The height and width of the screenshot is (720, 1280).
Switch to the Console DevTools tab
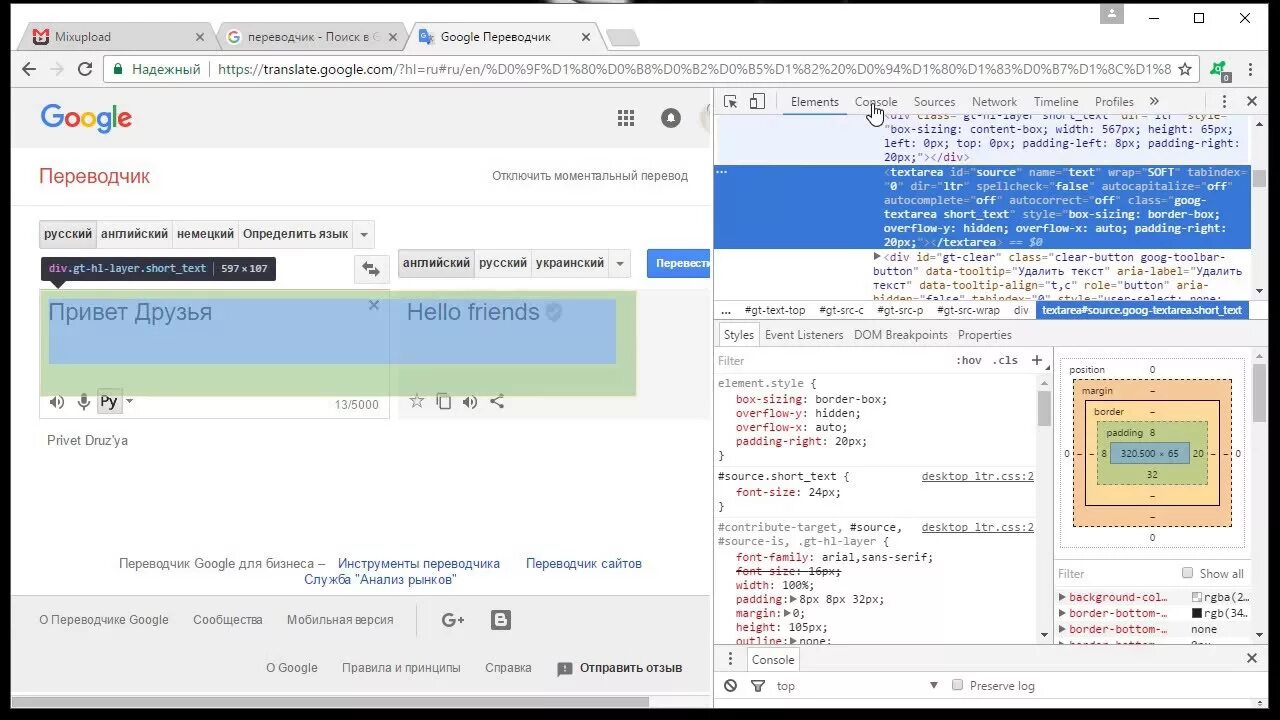[876, 101]
